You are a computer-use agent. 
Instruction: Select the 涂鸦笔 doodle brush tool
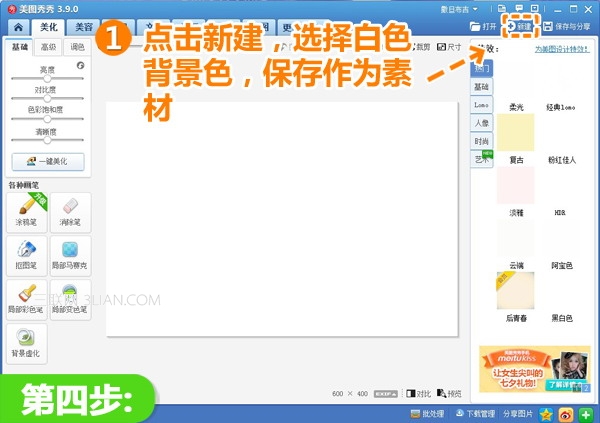pos(27,212)
